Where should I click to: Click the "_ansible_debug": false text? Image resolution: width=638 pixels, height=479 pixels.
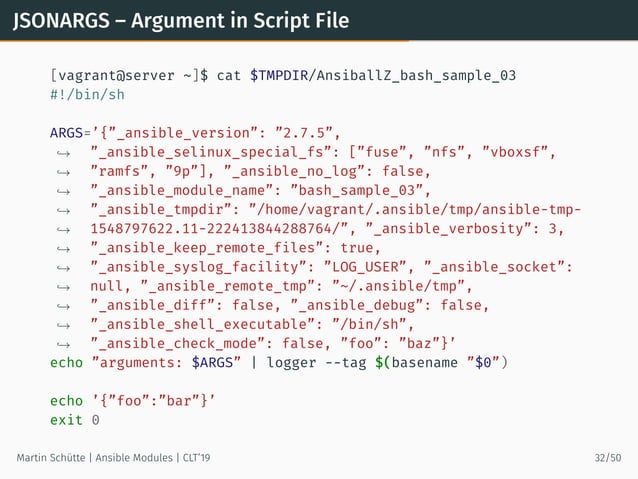point(386,305)
